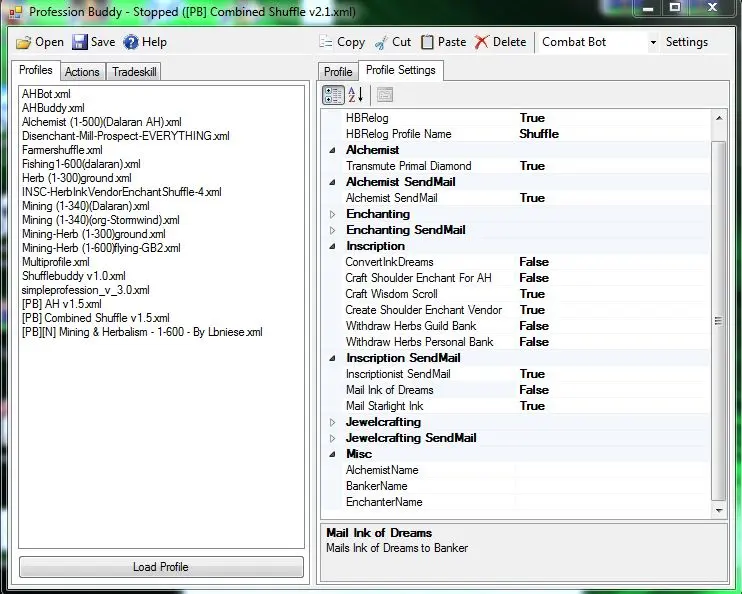Click the red Delete X icon
742x594 pixels.
click(482, 42)
